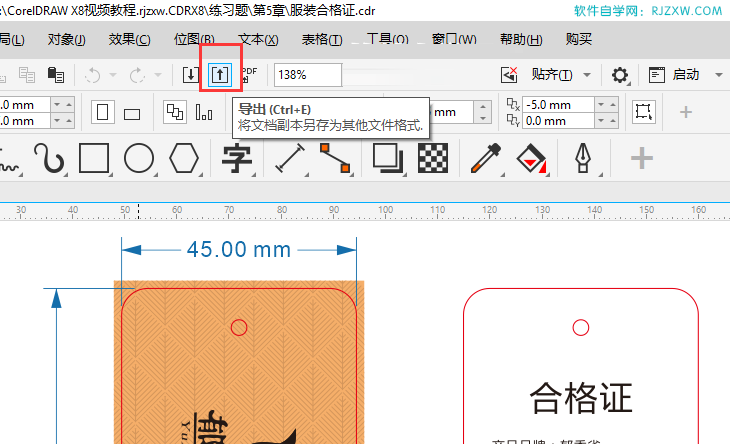Open the 帮助(H) menu
Image resolution: width=730 pixels, height=444 pixels.
point(521,40)
